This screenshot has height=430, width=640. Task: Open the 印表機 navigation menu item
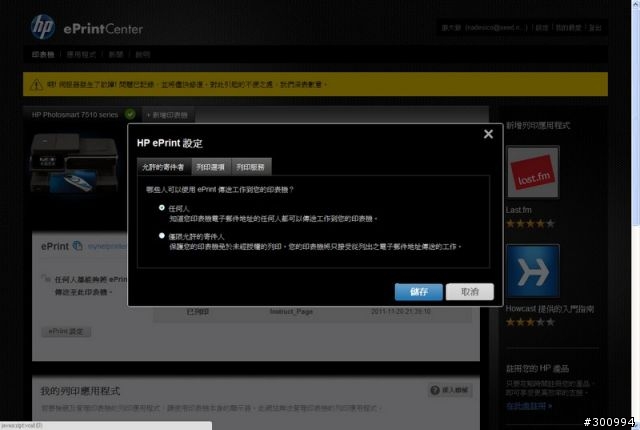(x=43, y=54)
